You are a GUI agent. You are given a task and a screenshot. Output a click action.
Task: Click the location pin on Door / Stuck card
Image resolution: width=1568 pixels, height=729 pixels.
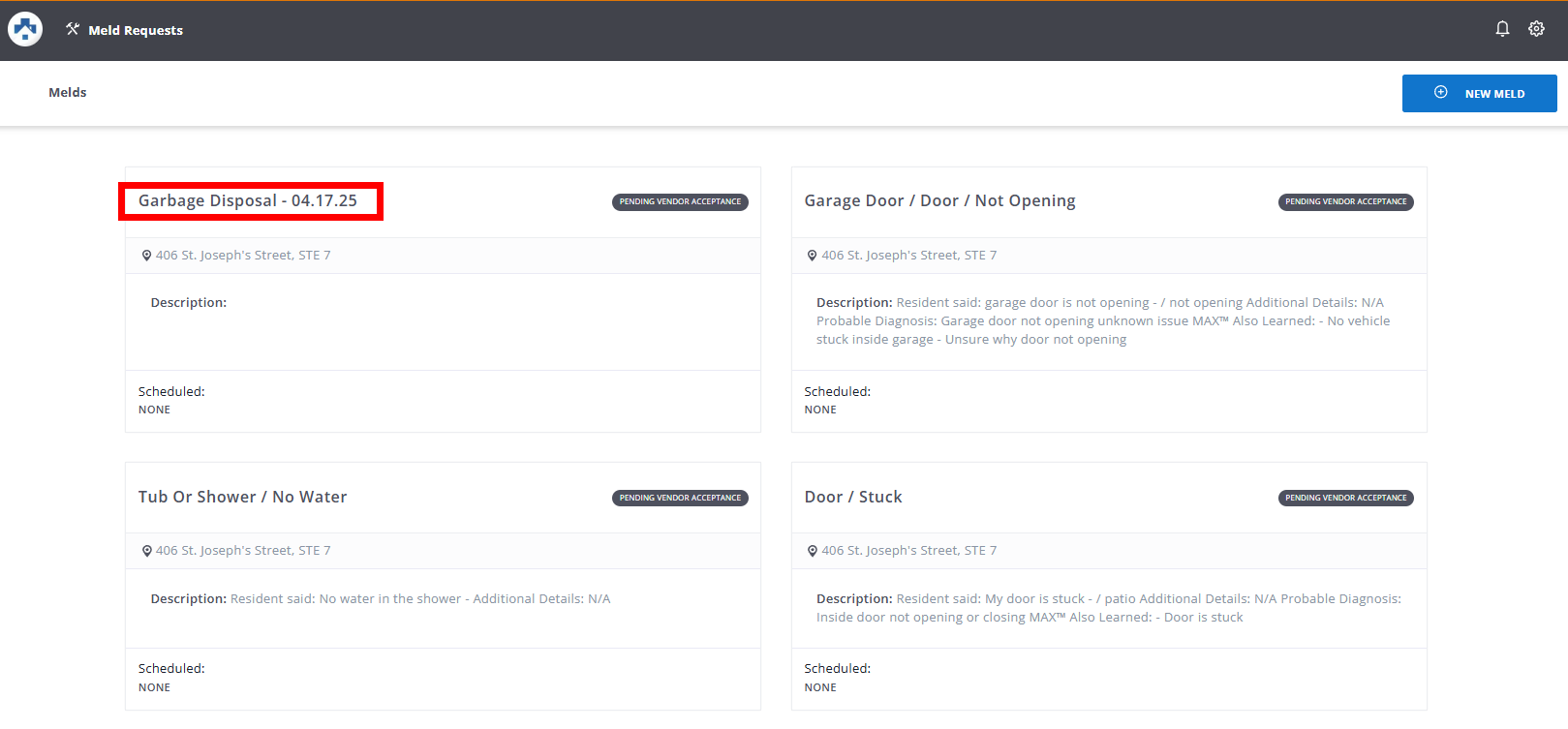click(812, 551)
